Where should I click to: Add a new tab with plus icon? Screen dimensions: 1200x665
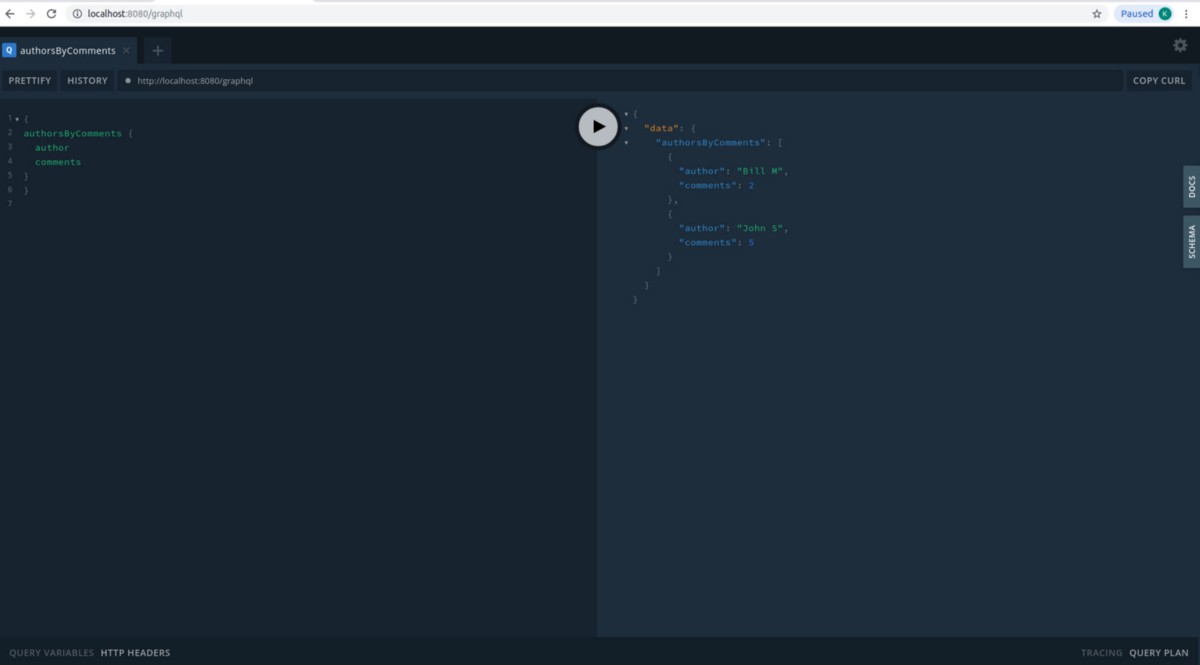157,50
